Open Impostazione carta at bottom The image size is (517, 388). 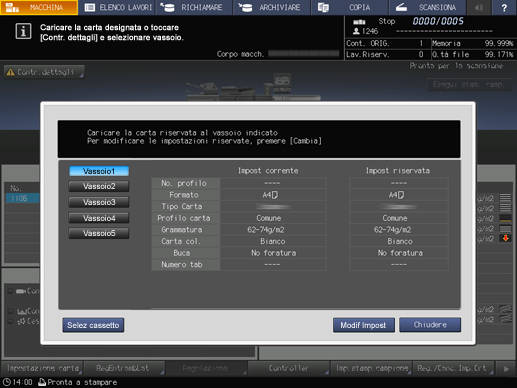coord(42,368)
